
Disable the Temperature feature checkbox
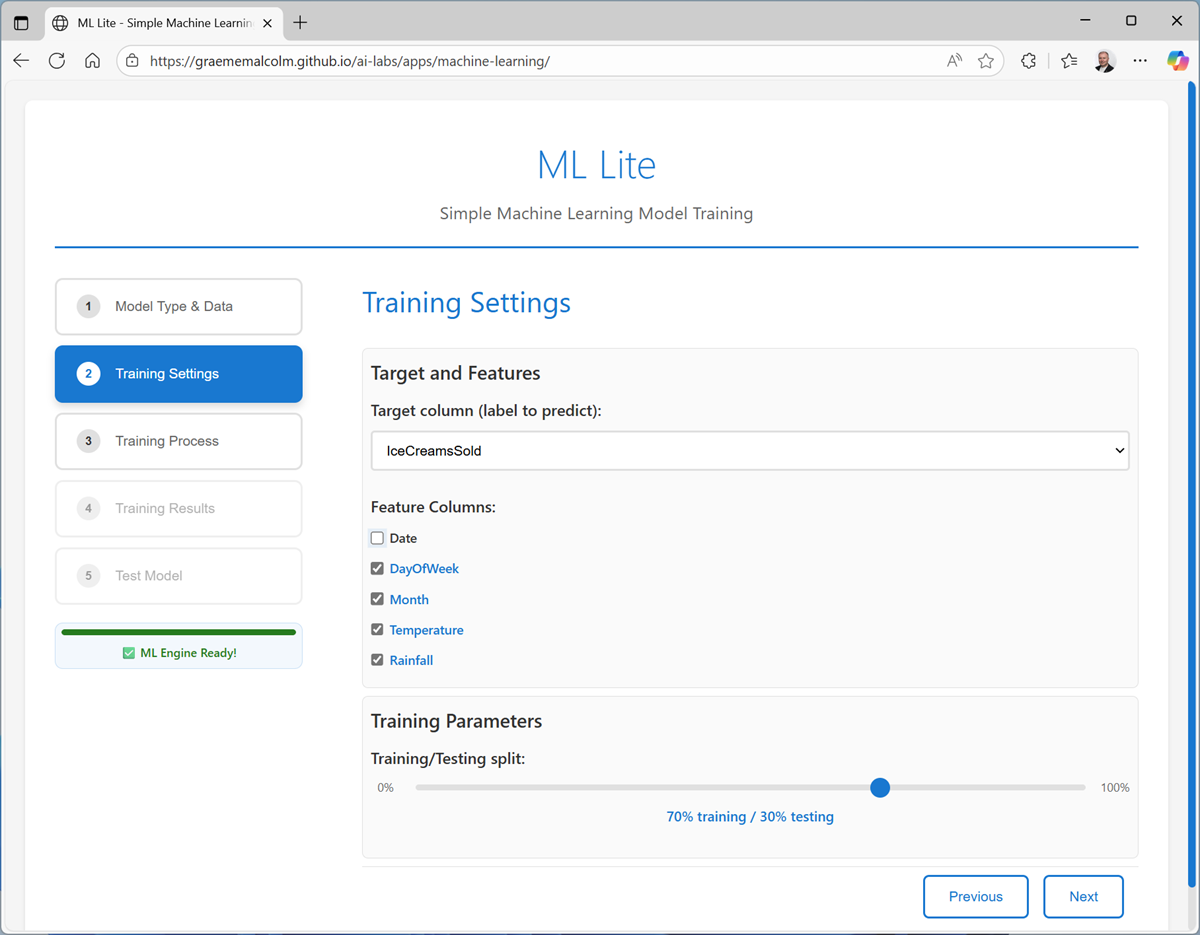377,629
